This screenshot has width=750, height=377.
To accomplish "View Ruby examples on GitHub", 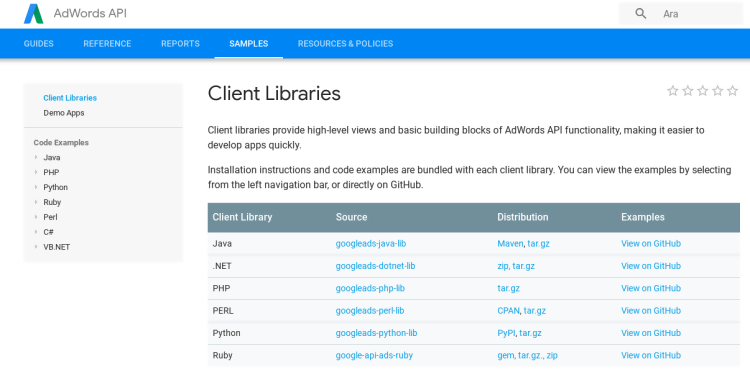I will pos(651,355).
